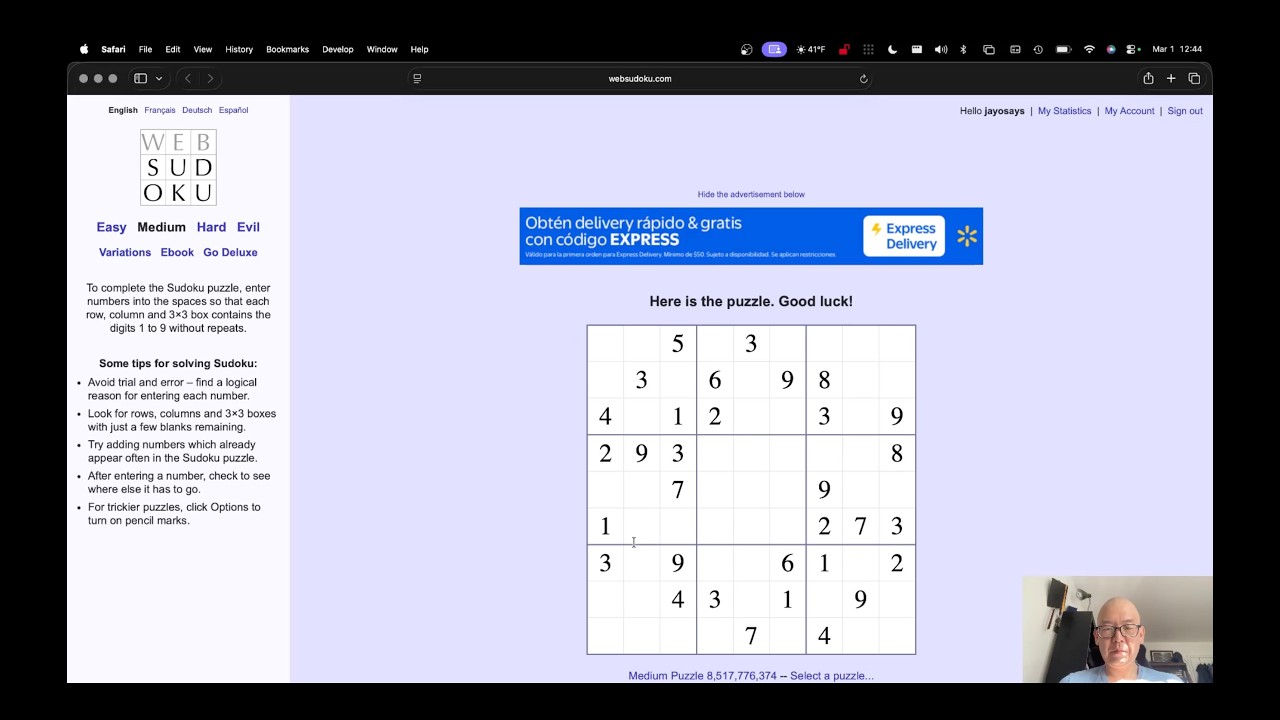
Task: Open the Go Deluxe link
Action: [x=230, y=252]
